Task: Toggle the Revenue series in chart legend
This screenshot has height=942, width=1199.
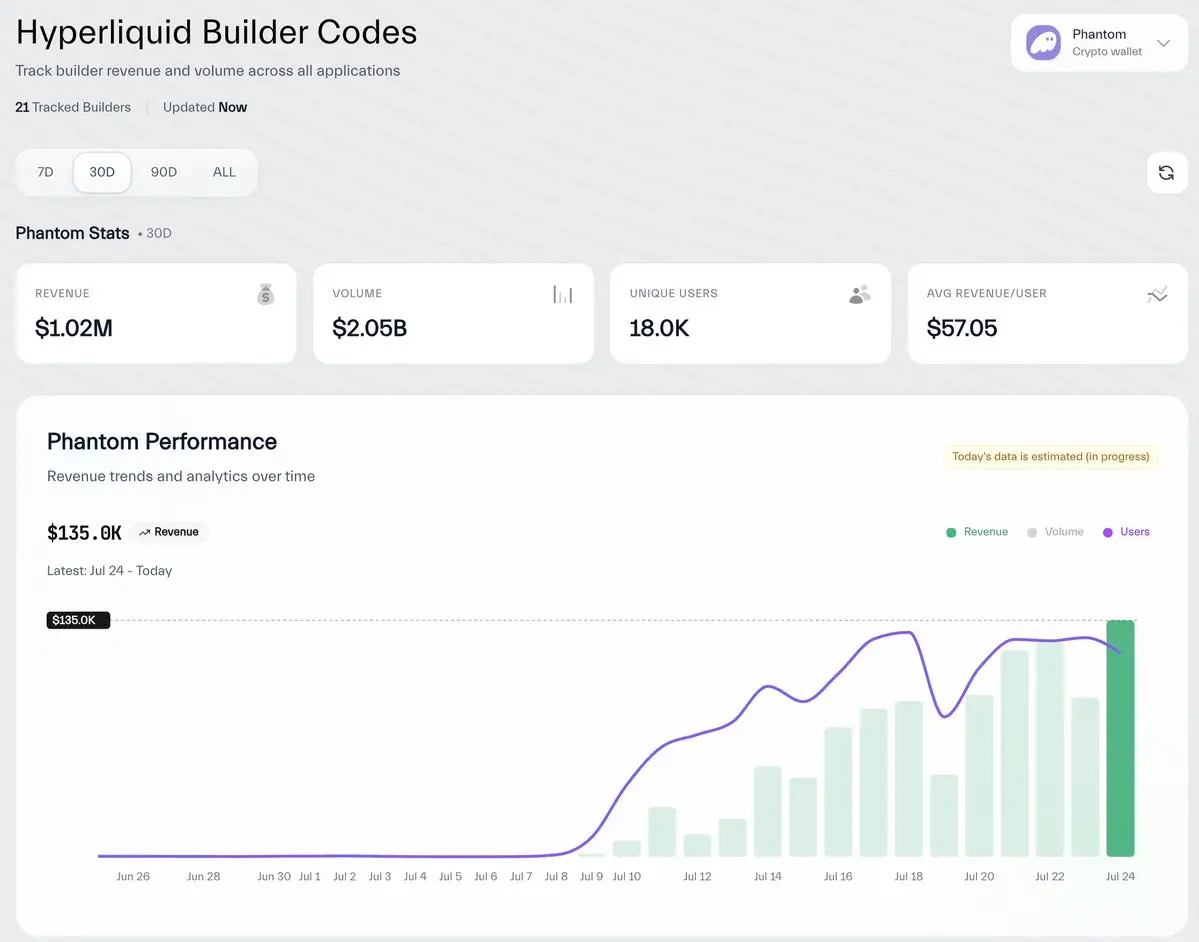Action: coord(977,532)
